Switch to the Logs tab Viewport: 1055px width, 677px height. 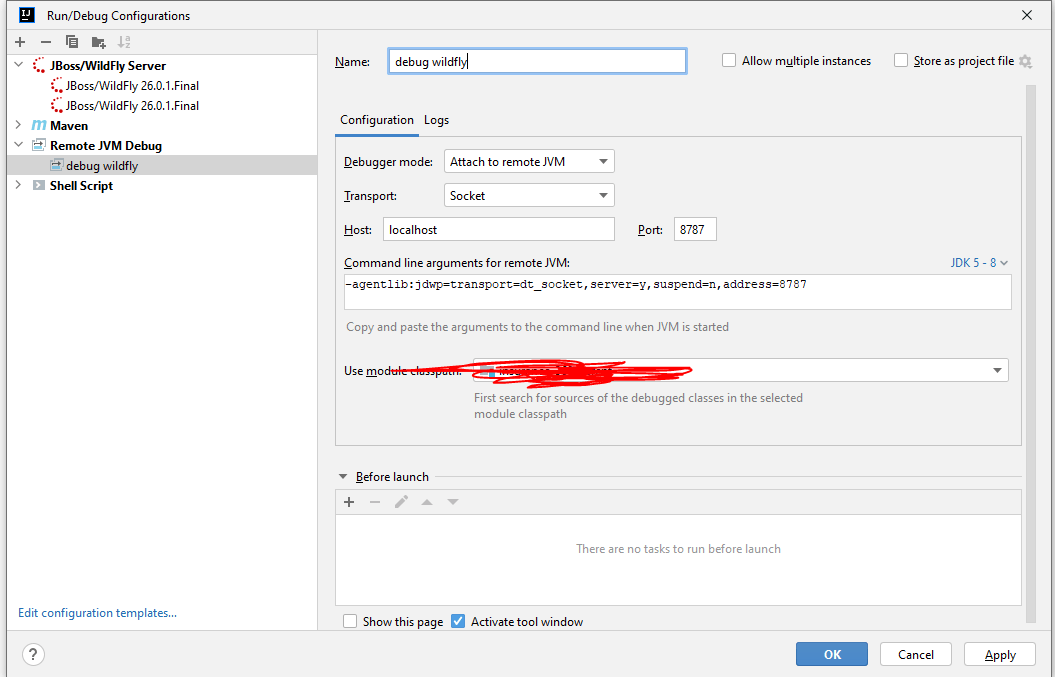coord(436,119)
